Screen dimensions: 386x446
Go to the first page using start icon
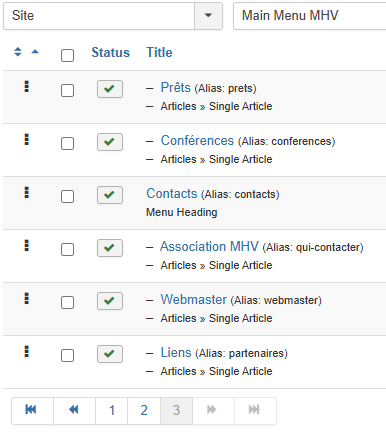coord(32,411)
